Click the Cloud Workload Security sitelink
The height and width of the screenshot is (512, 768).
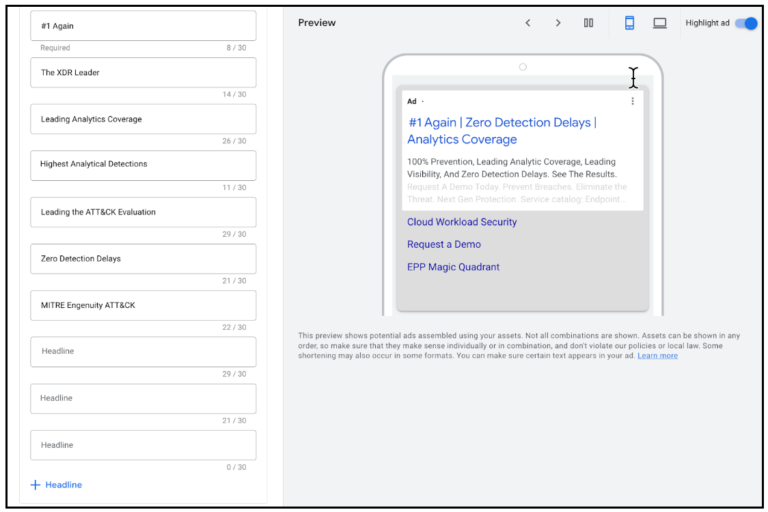click(x=462, y=222)
